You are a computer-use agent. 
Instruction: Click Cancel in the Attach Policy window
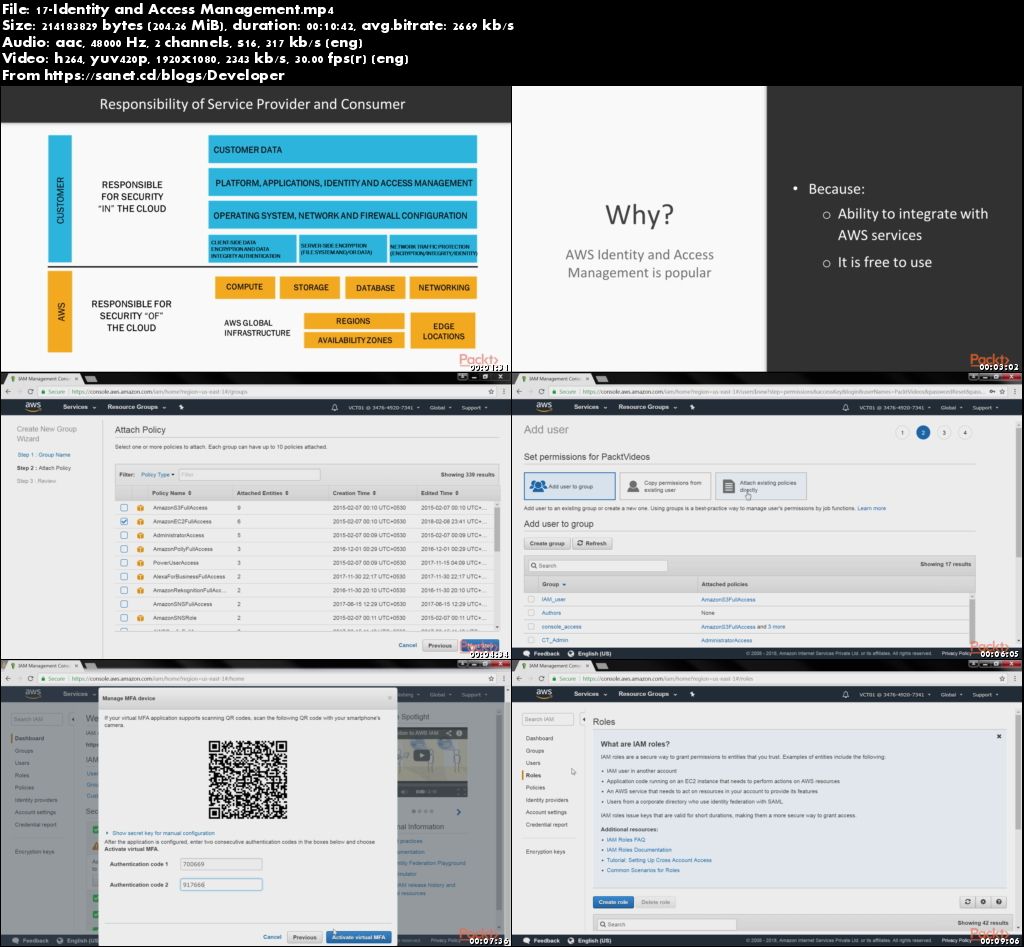click(x=408, y=645)
